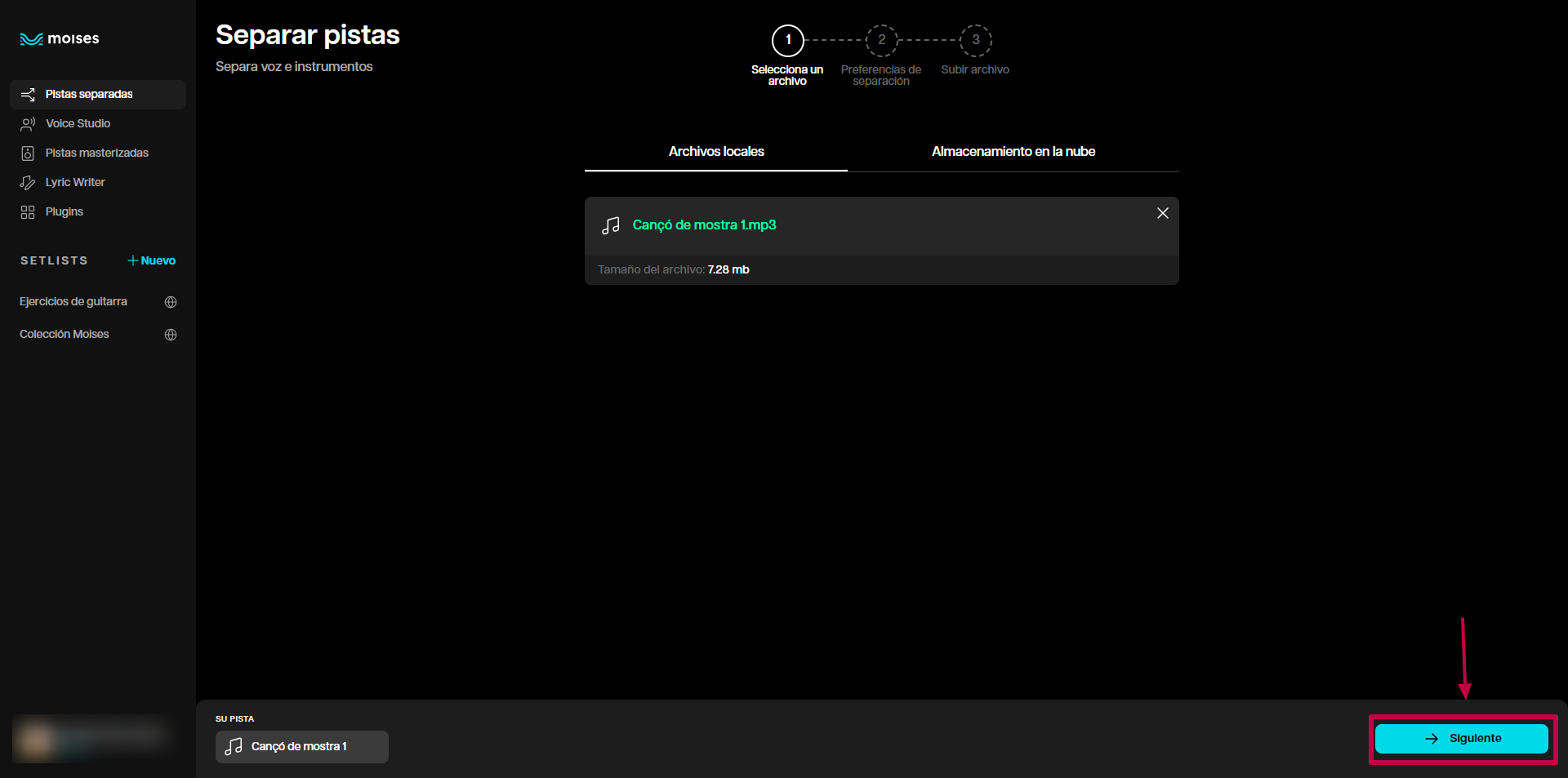Open Ejercicios de guitarra setlist
The height and width of the screenshot is (778, 1568).
tap(73, 302)
